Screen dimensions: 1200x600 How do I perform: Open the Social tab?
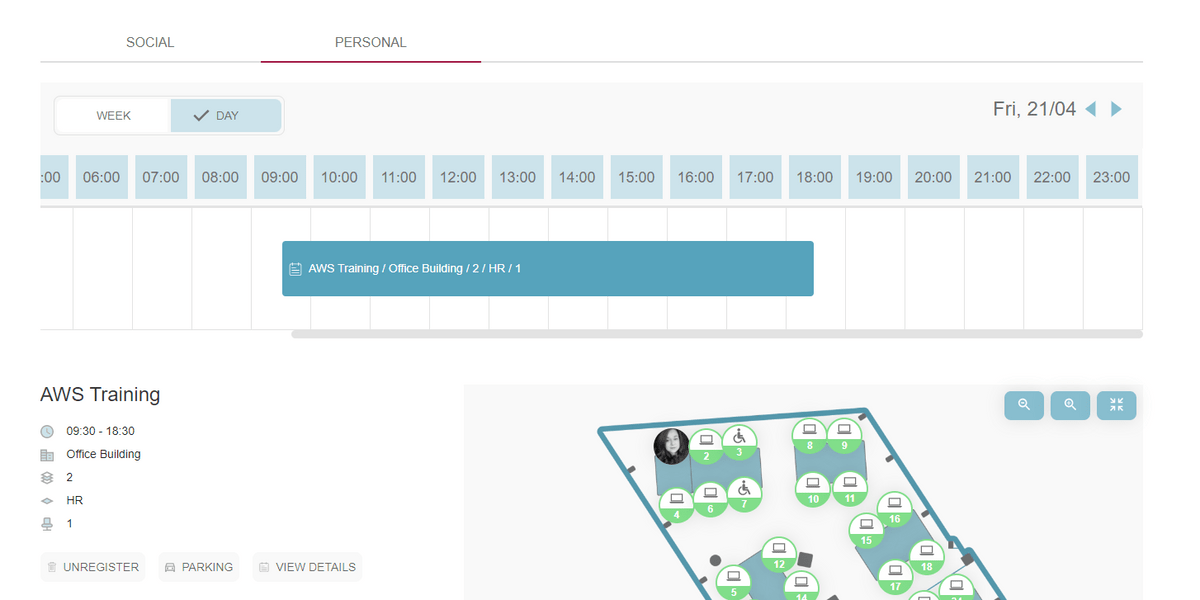point(150,43)
